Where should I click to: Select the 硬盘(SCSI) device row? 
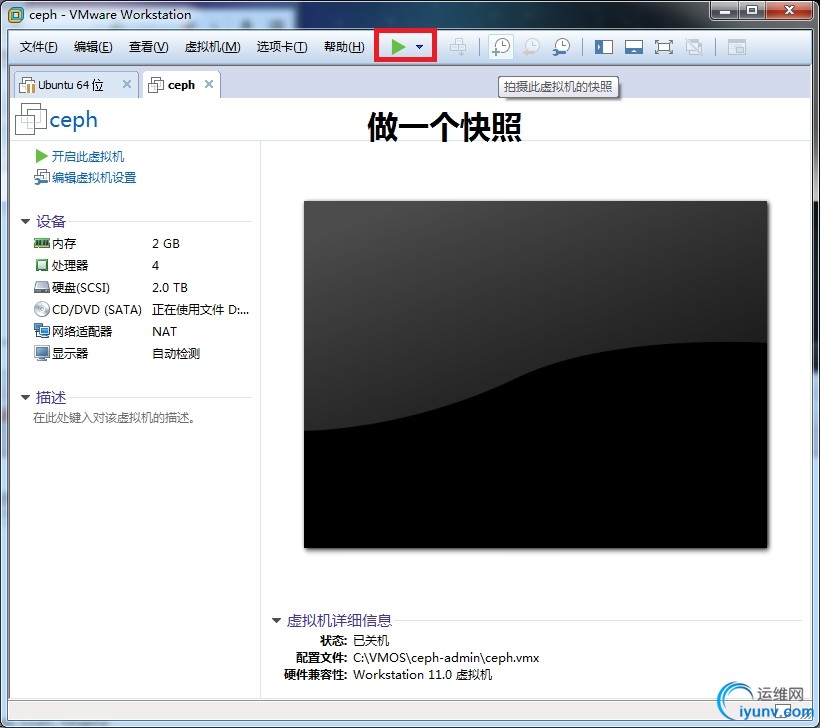tap(141, 288)
